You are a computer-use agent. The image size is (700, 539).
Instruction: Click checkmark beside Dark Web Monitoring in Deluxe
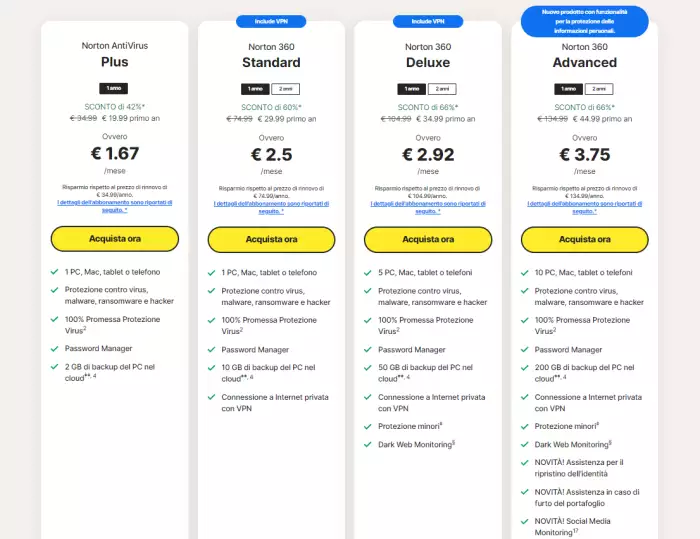click(368, 444)
